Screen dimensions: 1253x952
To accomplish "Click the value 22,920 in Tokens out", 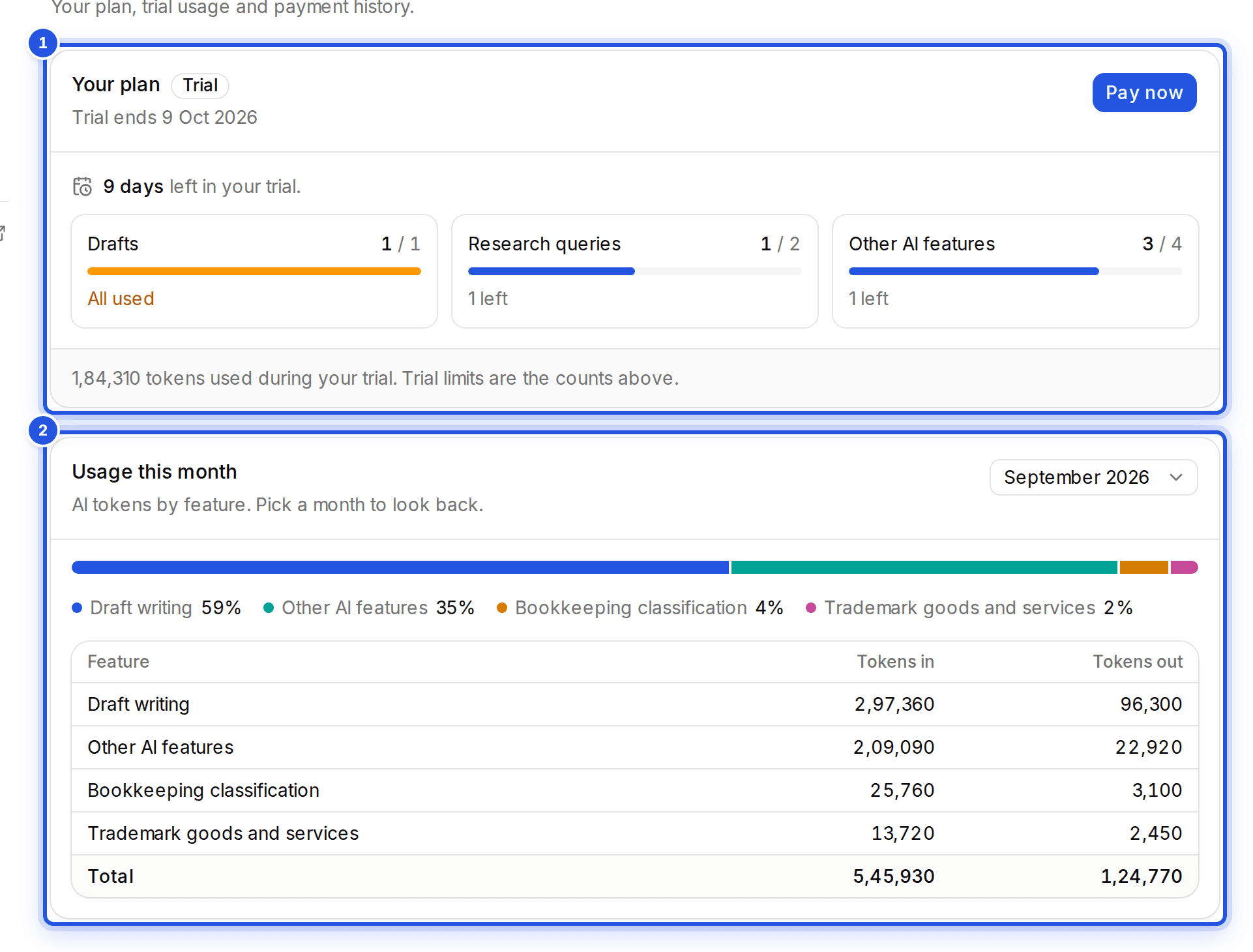I will [x=1149, y=747].
